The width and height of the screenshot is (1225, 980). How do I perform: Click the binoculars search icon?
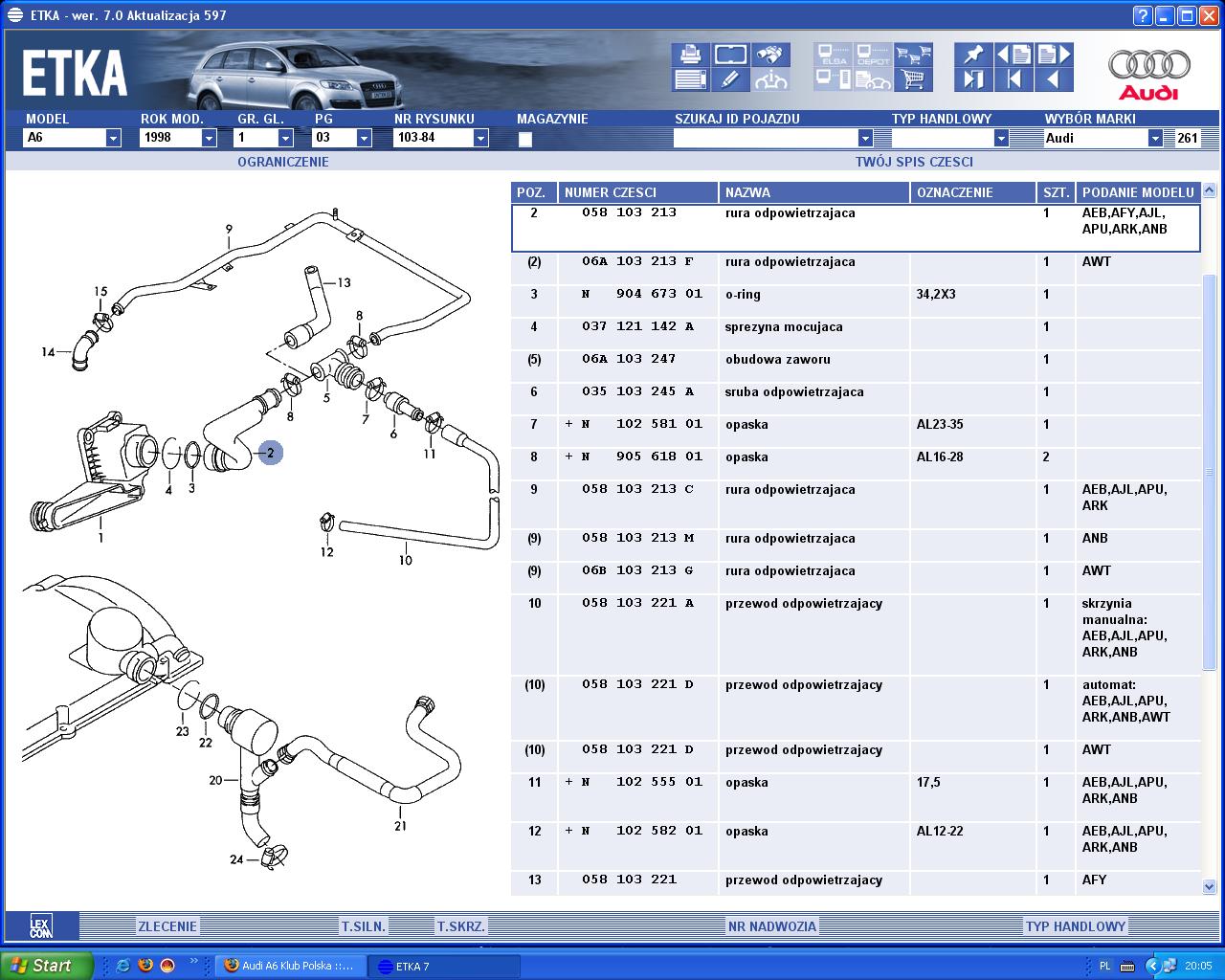[x=770, y=55]
